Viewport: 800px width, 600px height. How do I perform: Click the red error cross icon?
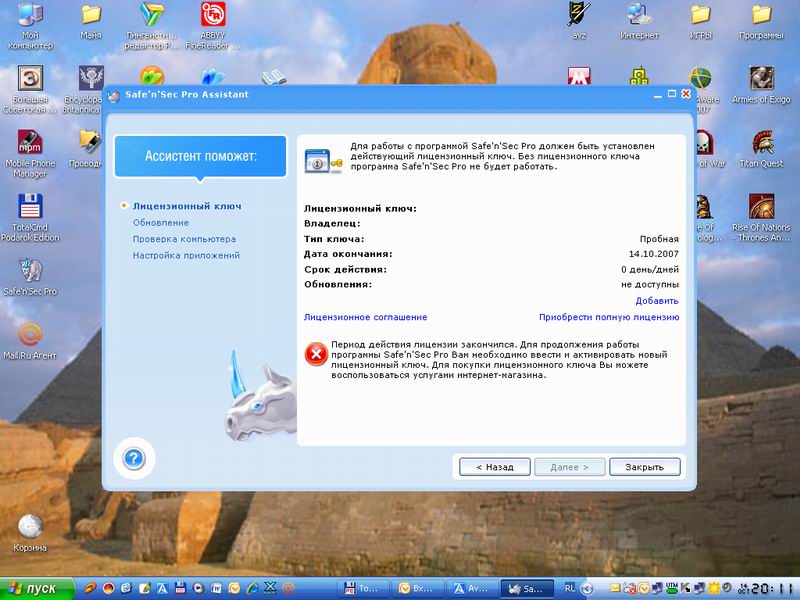pos(316,354)
